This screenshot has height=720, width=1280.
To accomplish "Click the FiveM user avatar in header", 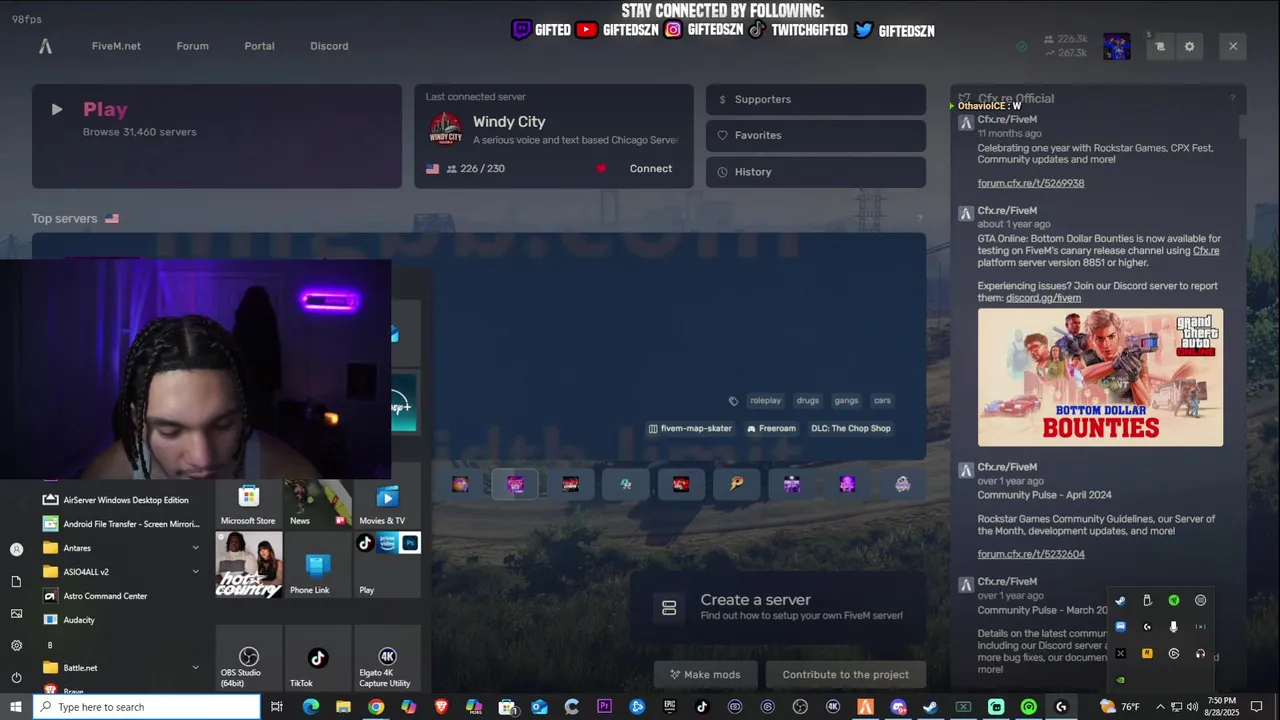I will click(1117, 46).
